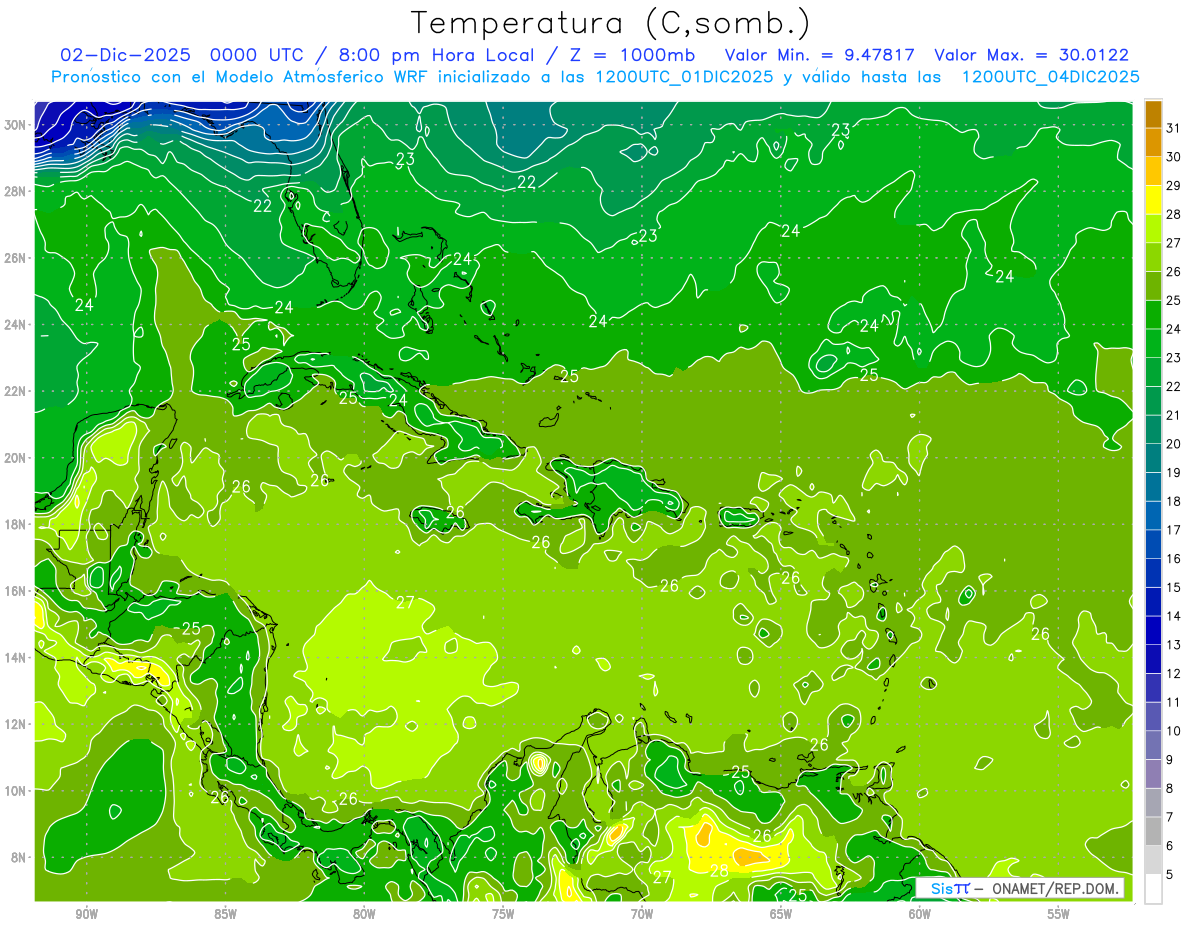Pick the bright yellow swatch in the color scale
Screen dimensions: 1200x927
click(x=1153, y=199)
